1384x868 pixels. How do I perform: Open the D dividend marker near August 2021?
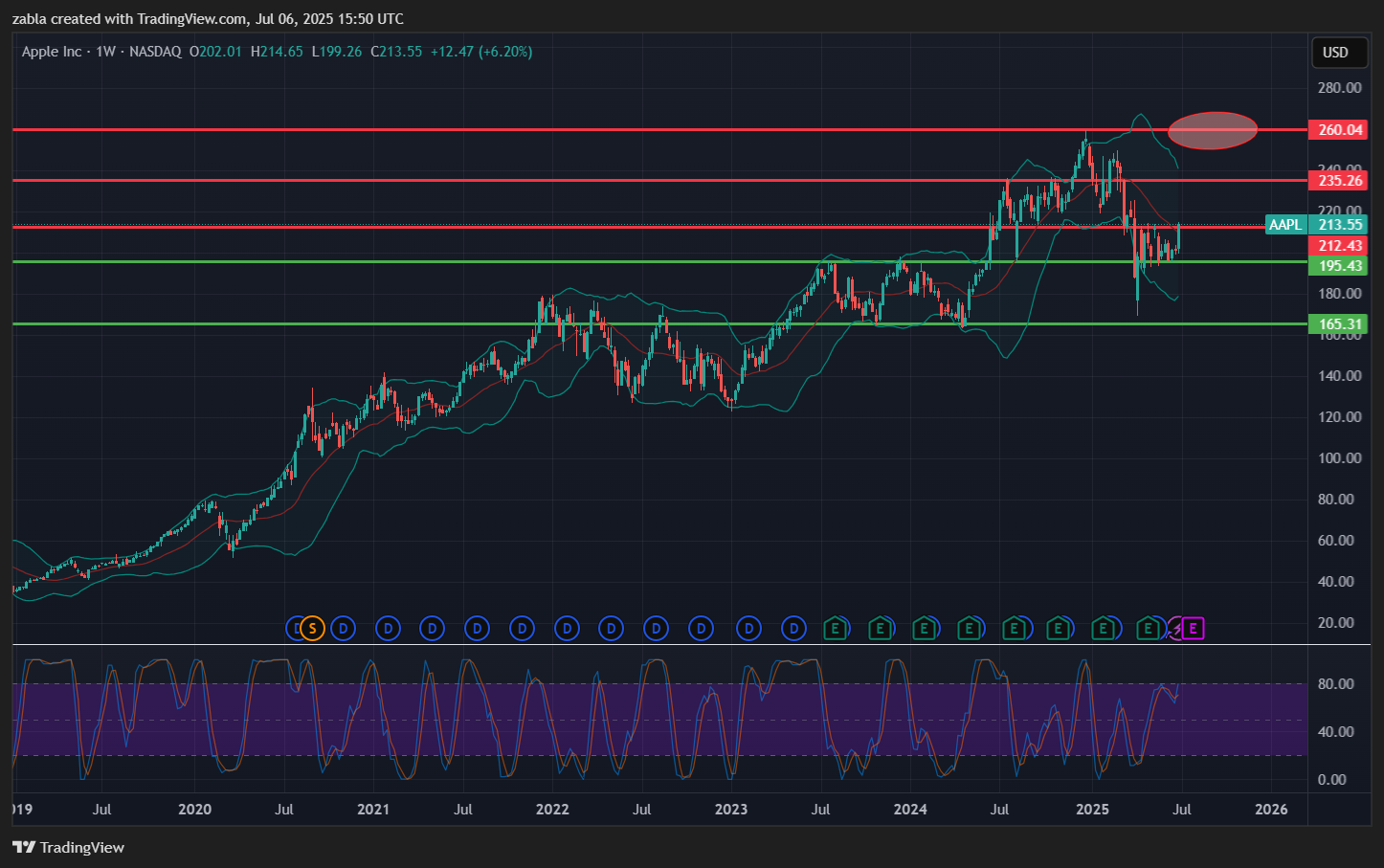tap(477, 629)
